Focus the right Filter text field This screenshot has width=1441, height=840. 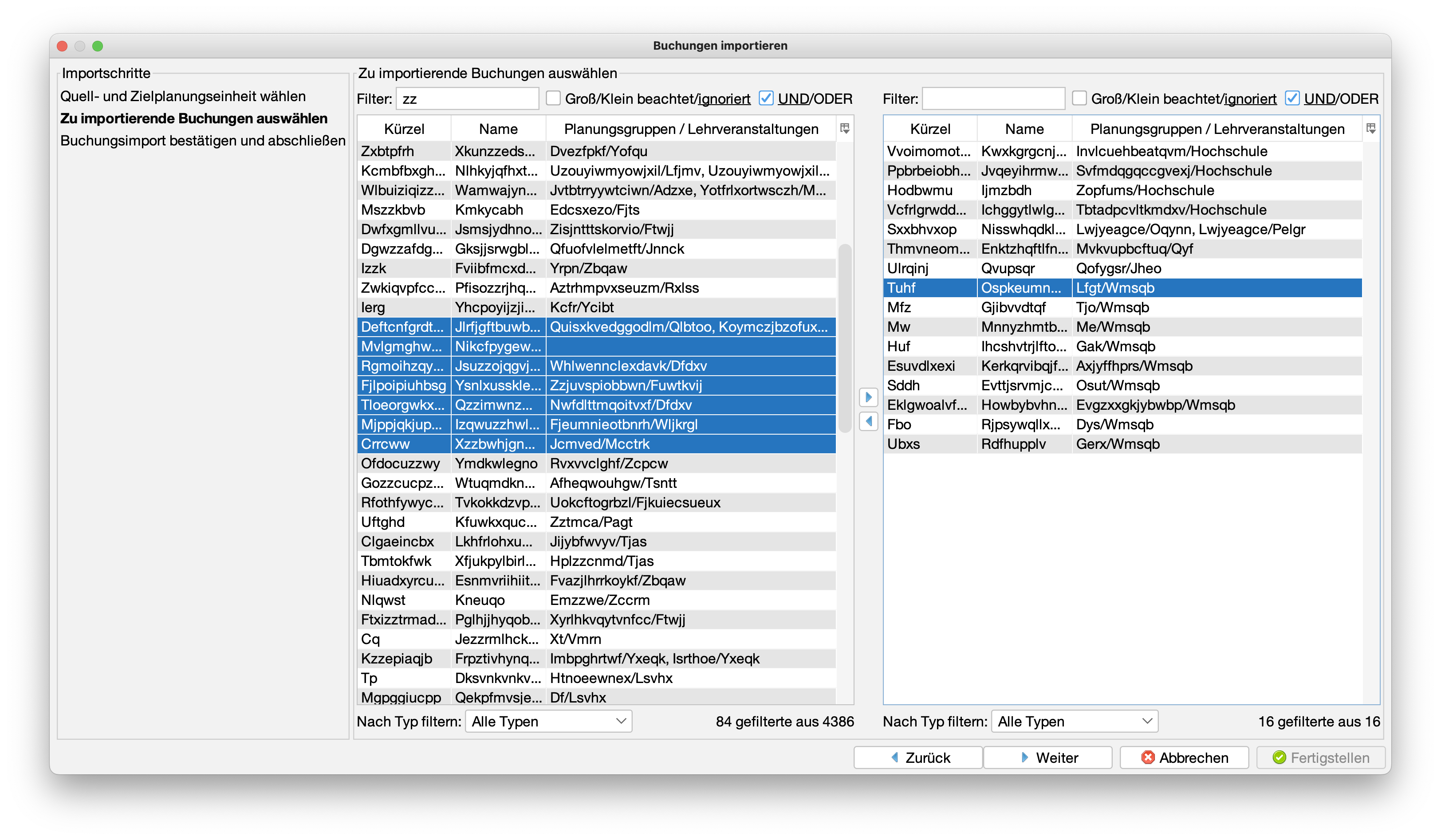coord(993,98)
